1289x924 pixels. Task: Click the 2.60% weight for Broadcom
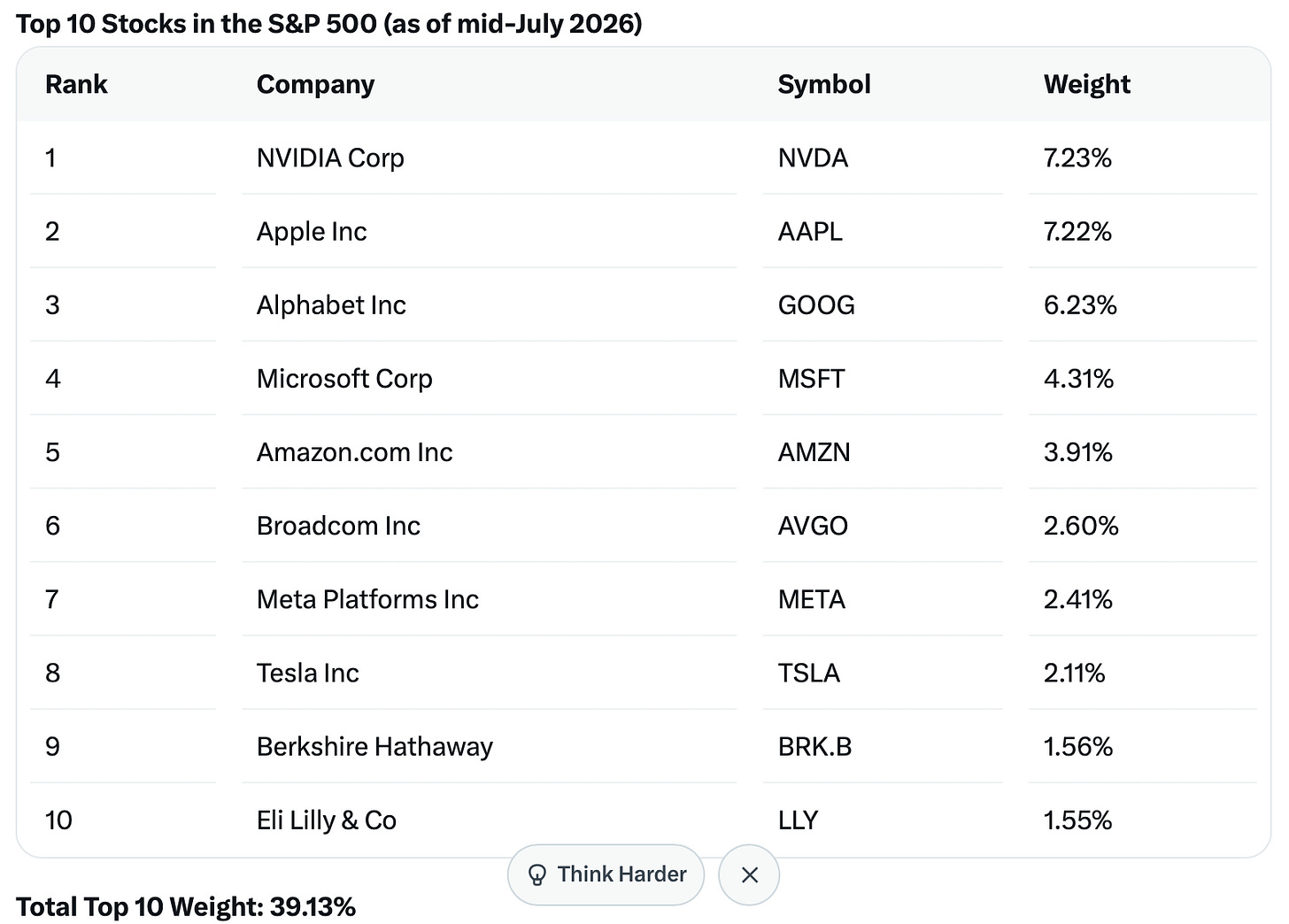(x=1081, y=525)
